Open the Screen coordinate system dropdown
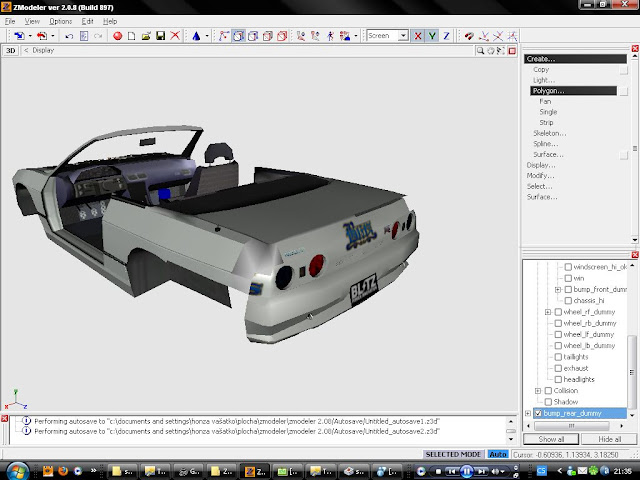 coord(402,36)
